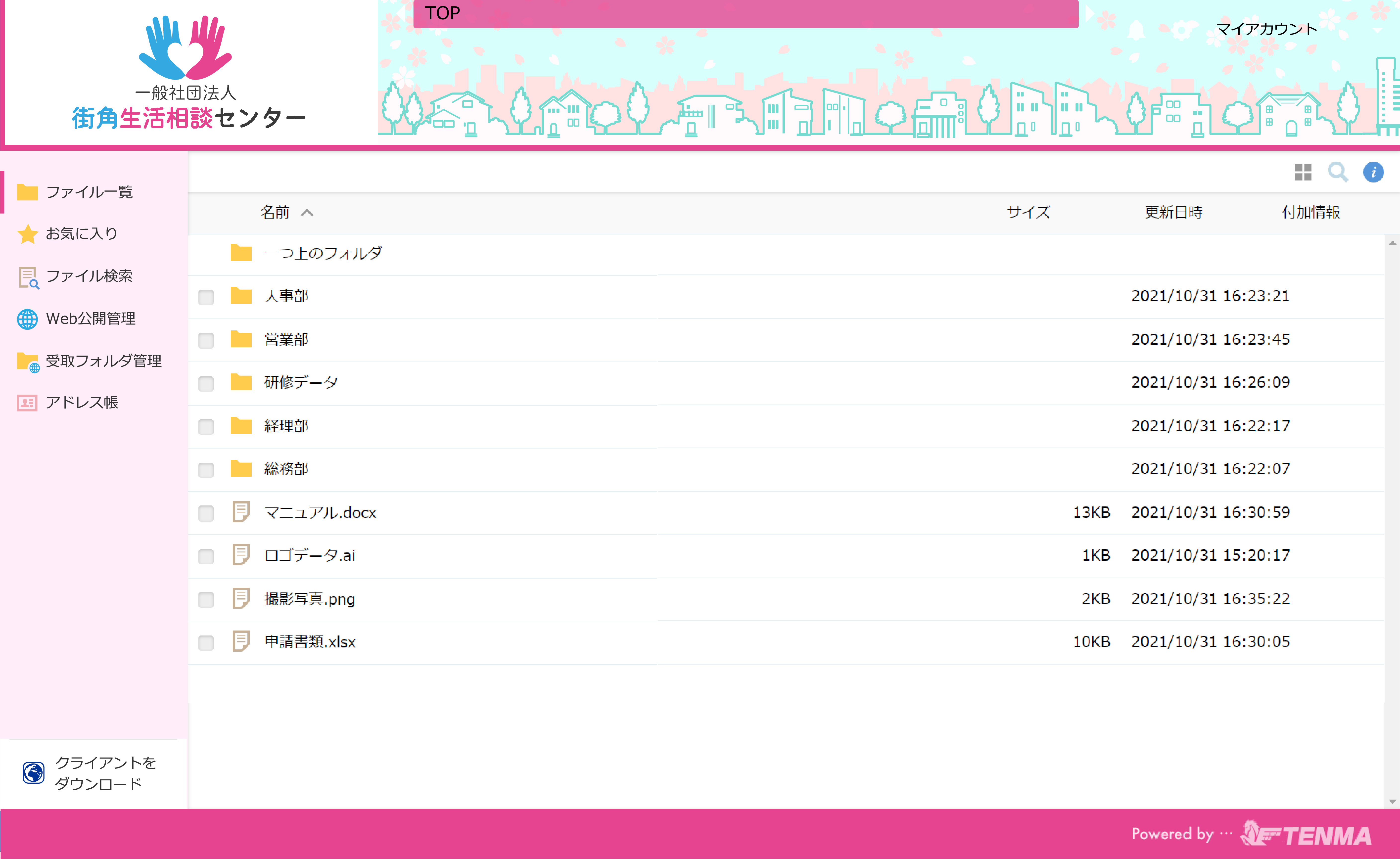Check the 経理部 row checkbox
This screenshot has height=859, width=1400.
coord(206,427)
